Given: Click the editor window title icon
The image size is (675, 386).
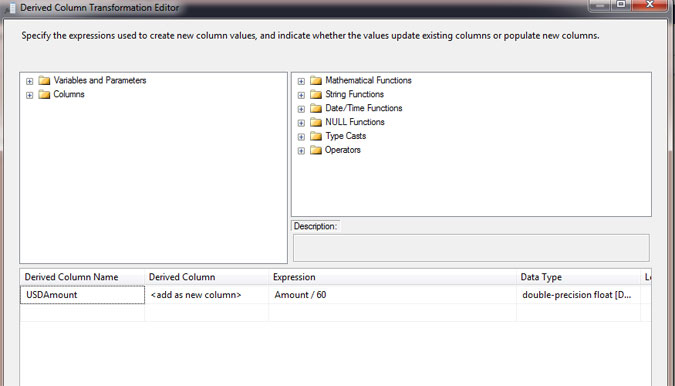Looking at the screenshot, I should coord(12,8).
